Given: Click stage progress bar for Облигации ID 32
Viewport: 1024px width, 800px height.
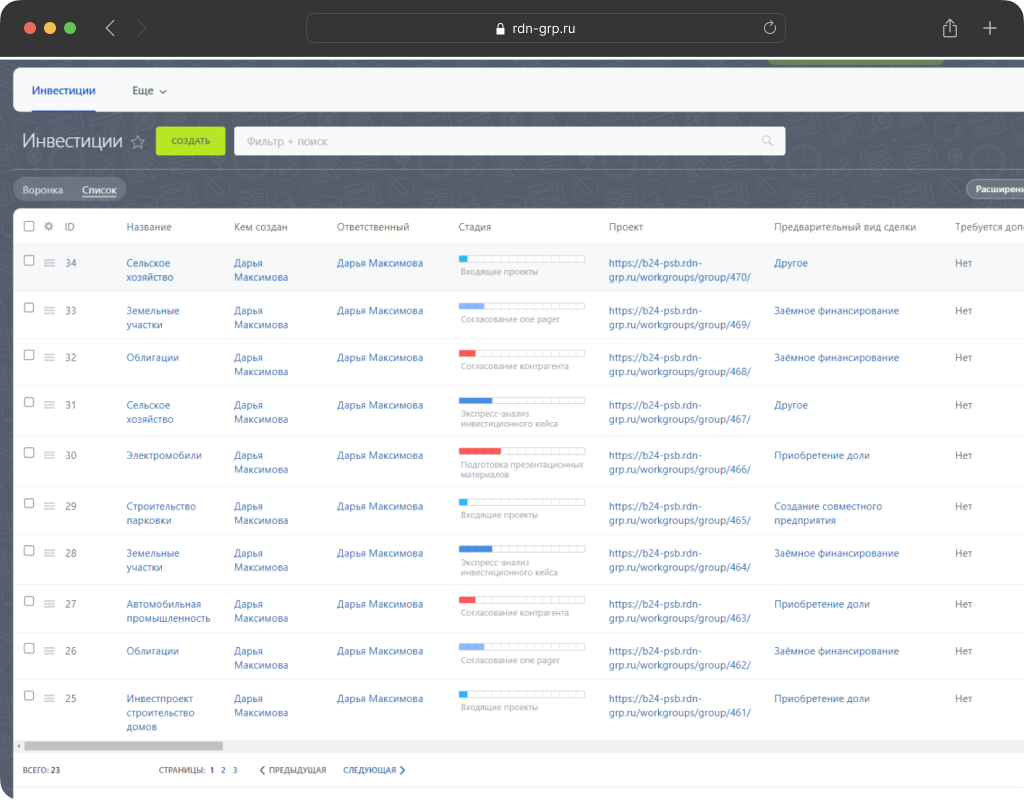Looking at the screenshot, I should (521, 353).
